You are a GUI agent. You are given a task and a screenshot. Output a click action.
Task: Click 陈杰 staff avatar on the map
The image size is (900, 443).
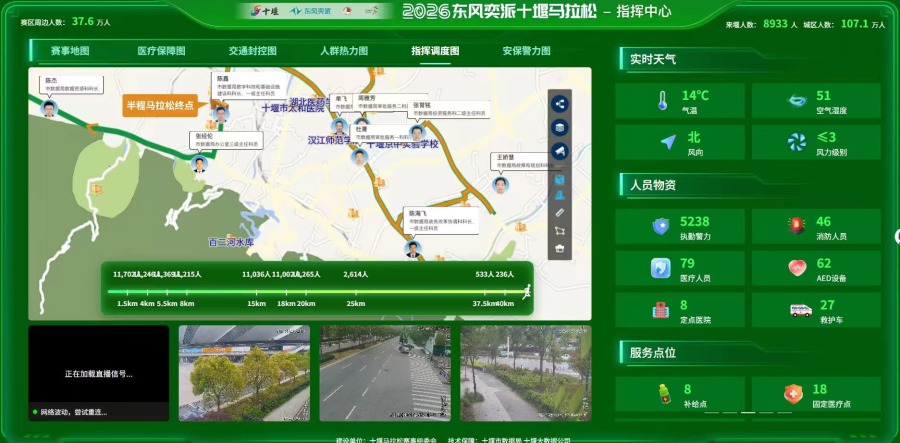(50, 108)
